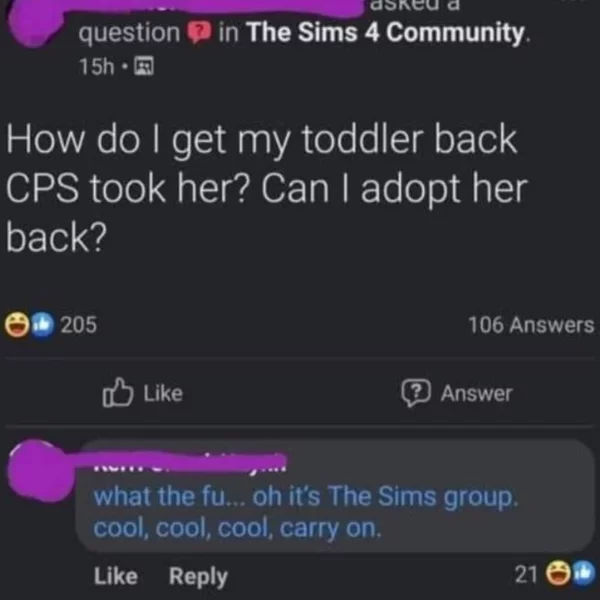The width and height of the screenshot is (600, 600).
Task: Open the 106 Answers list
Action: pyautogui.click(x=531, y=325)
